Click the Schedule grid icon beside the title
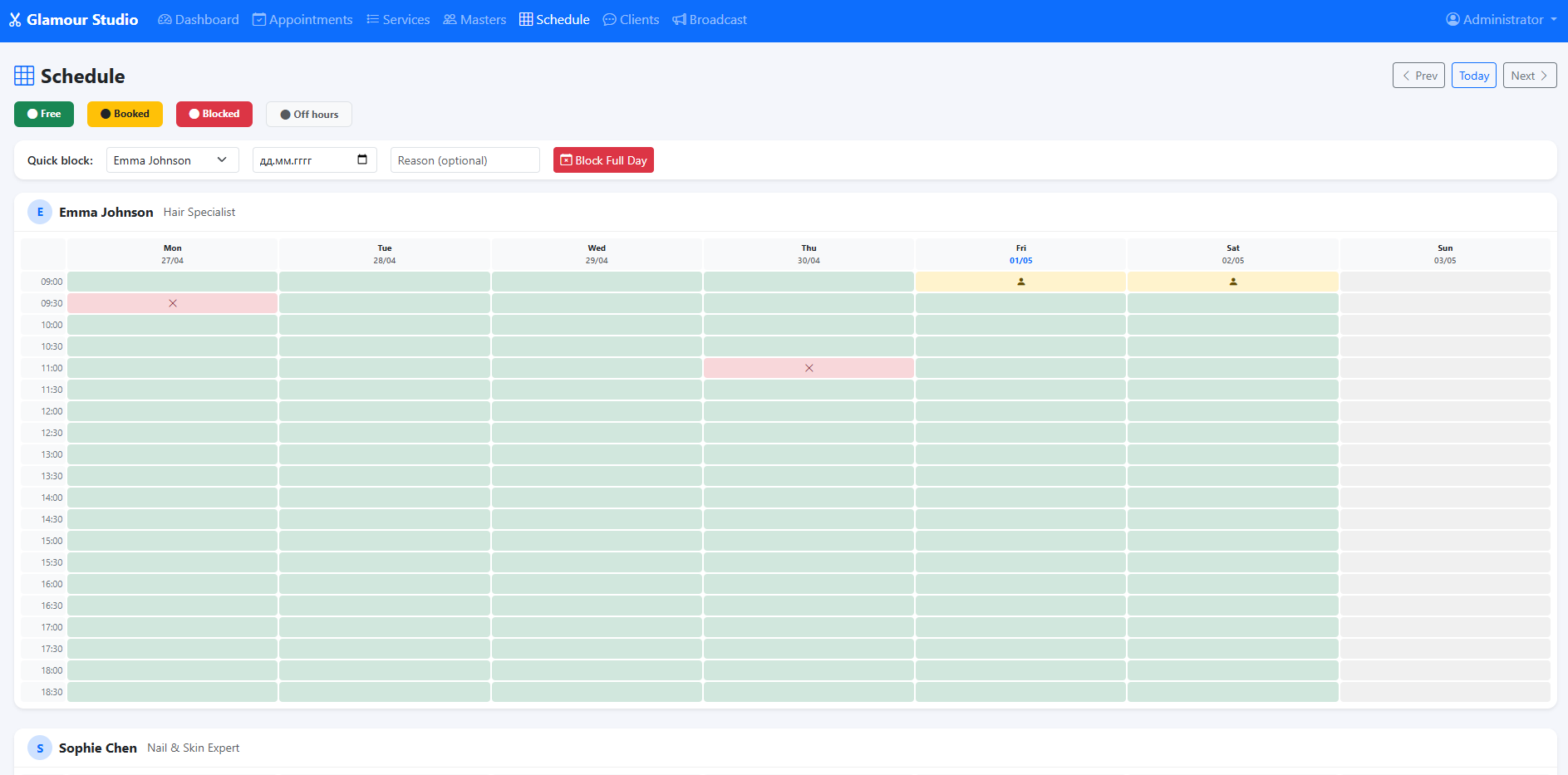1568x775 pixels. (x=24, y=76)
